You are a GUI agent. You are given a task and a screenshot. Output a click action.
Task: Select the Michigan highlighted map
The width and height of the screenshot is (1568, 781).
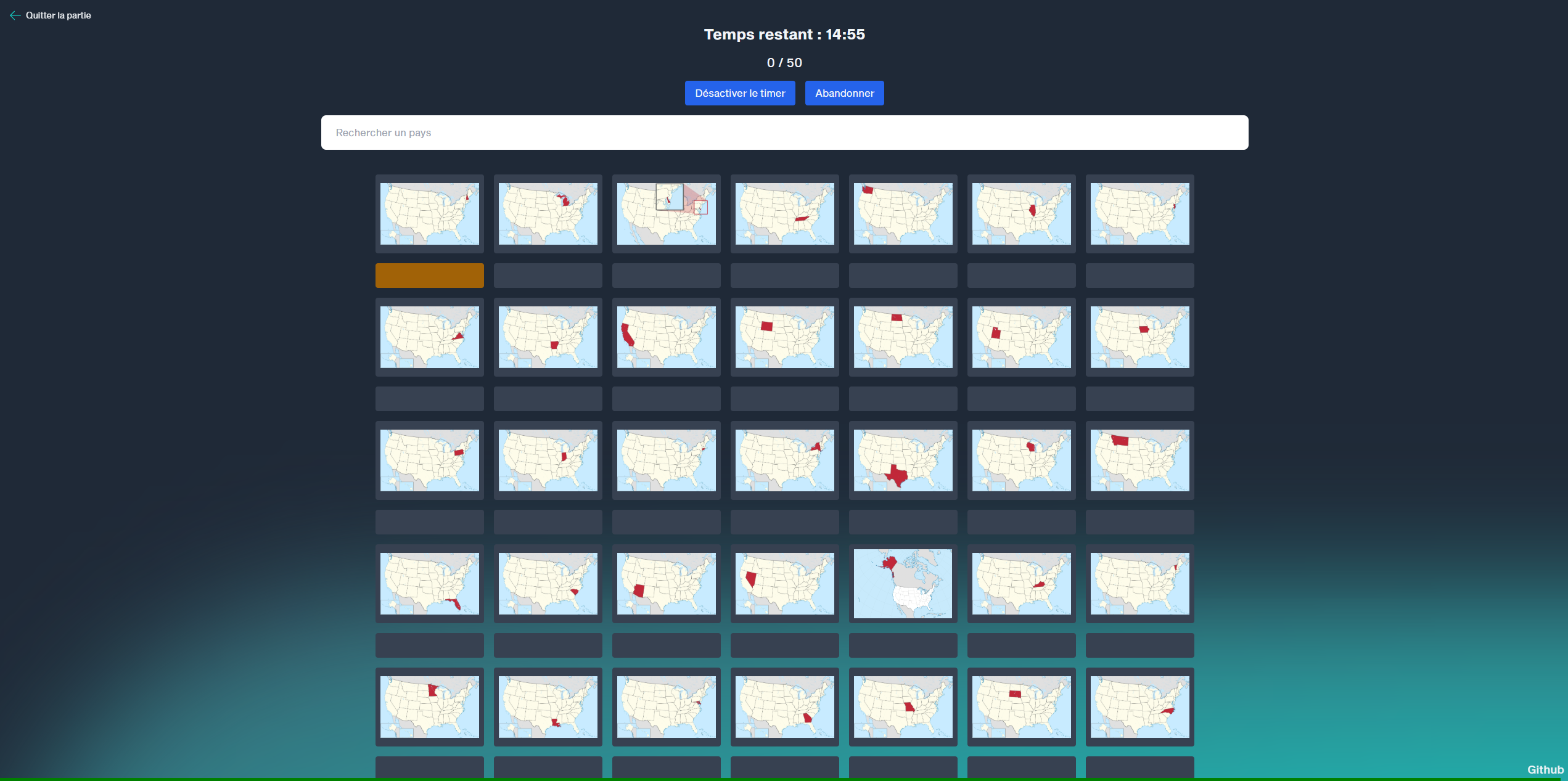pyautogui.click(x=548, y=214)
